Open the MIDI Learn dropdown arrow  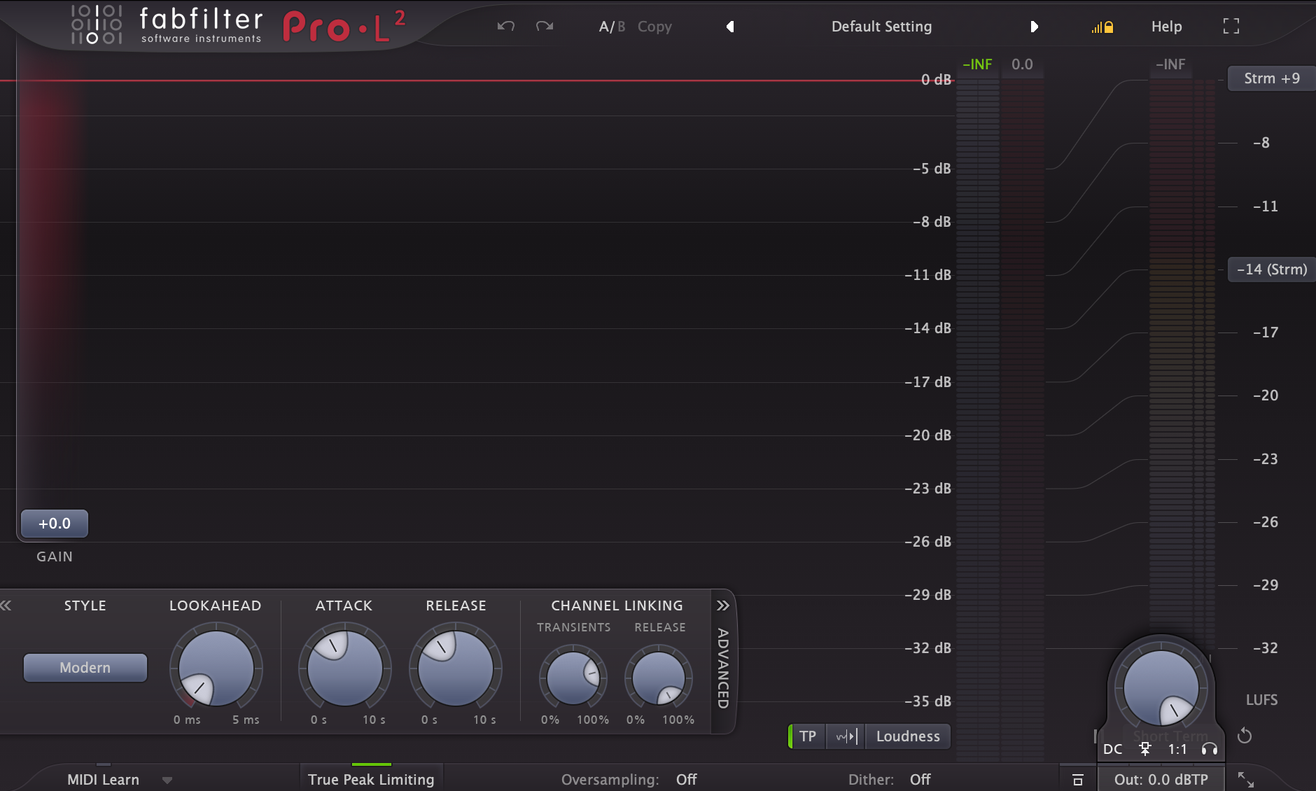pos(167,780)
